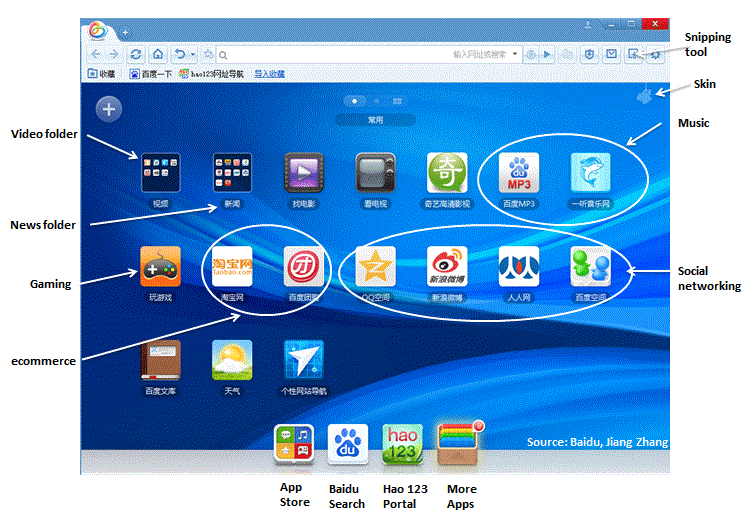Image resolution: width=745 pixels, height=523 pixels.
Task: Select the 常用 frequently-used tab label
Action: (x=375, y=120)
